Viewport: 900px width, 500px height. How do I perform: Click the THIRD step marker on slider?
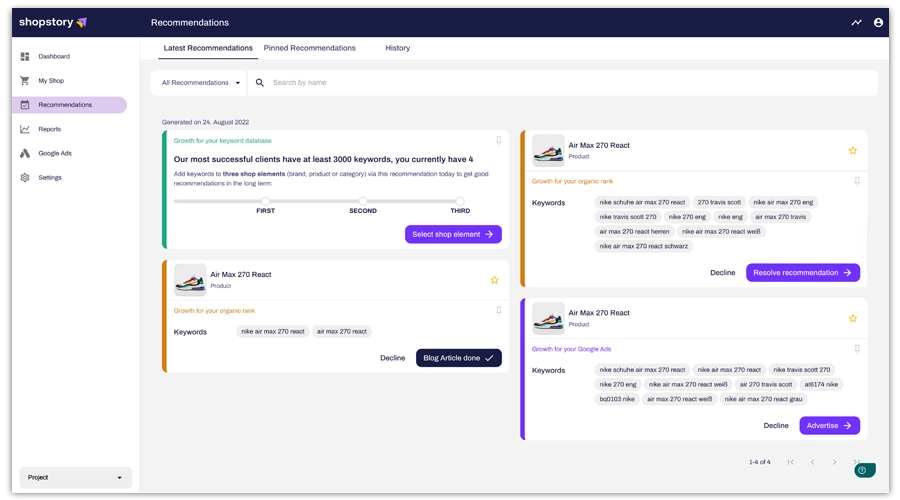460,201
